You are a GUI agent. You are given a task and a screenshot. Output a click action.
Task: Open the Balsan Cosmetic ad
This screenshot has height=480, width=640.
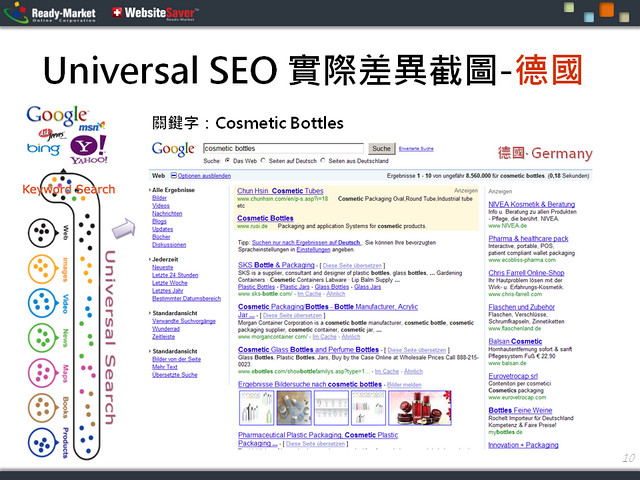click(515, 341)
